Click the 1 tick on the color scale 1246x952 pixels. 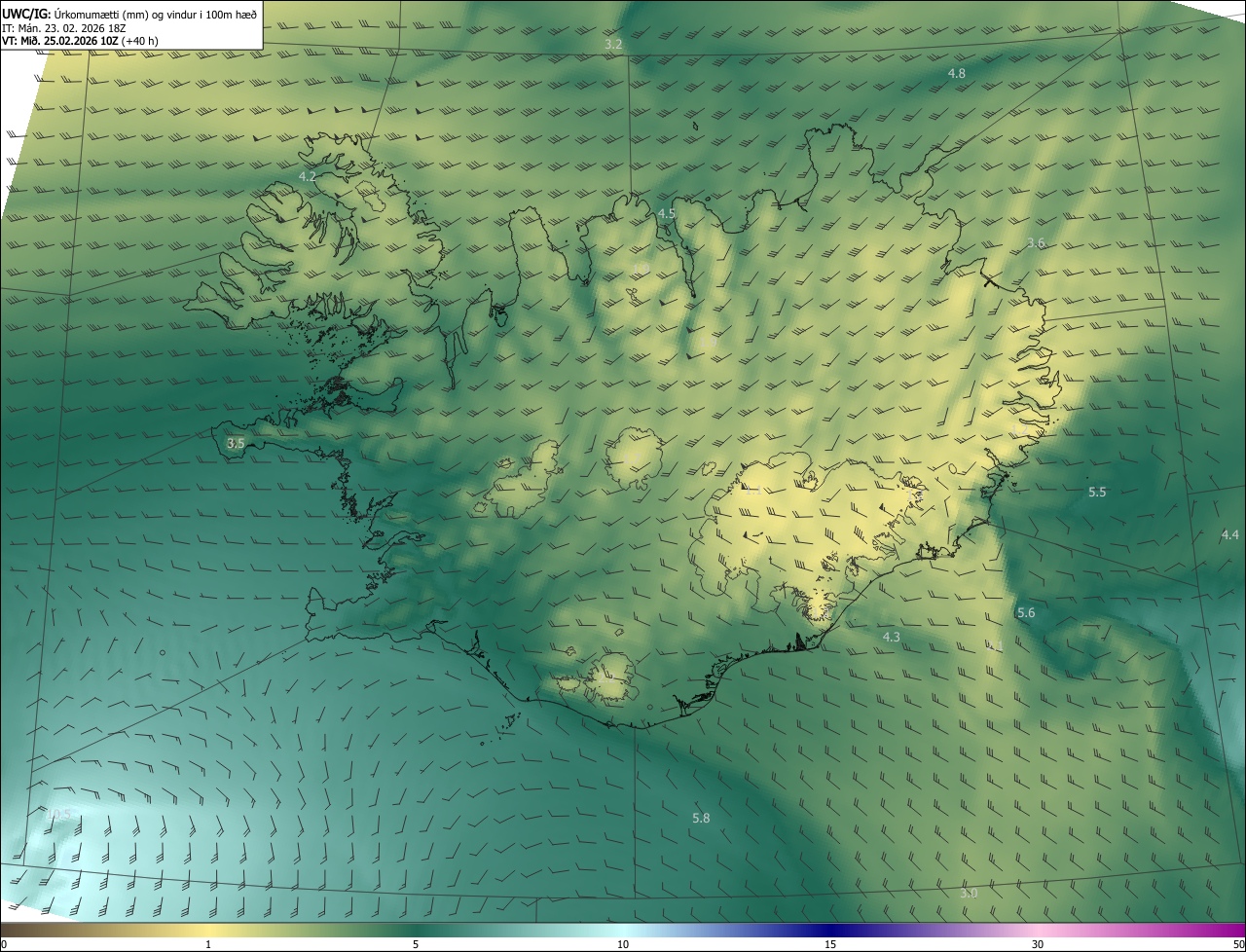click(208, 945)
